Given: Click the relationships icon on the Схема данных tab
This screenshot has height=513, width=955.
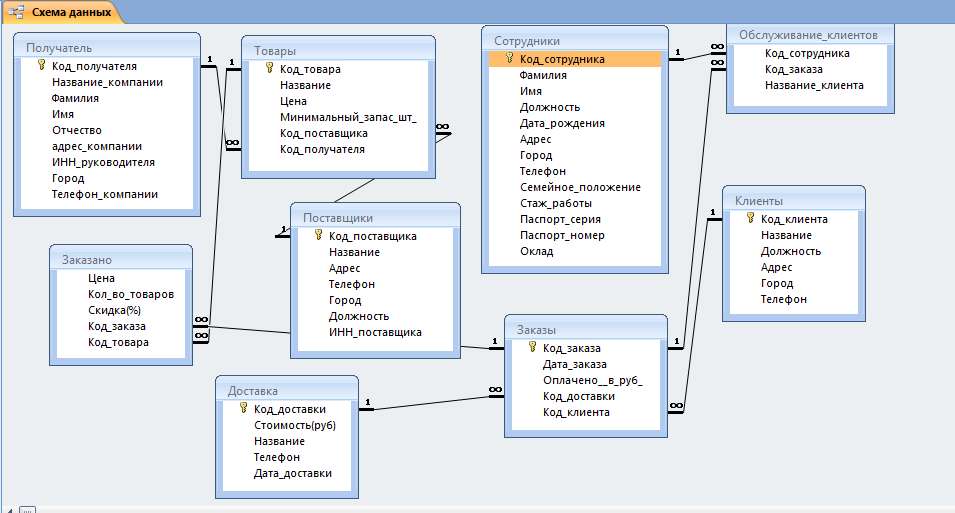Looking at the screenshot, I should click(x=15, y=12).
